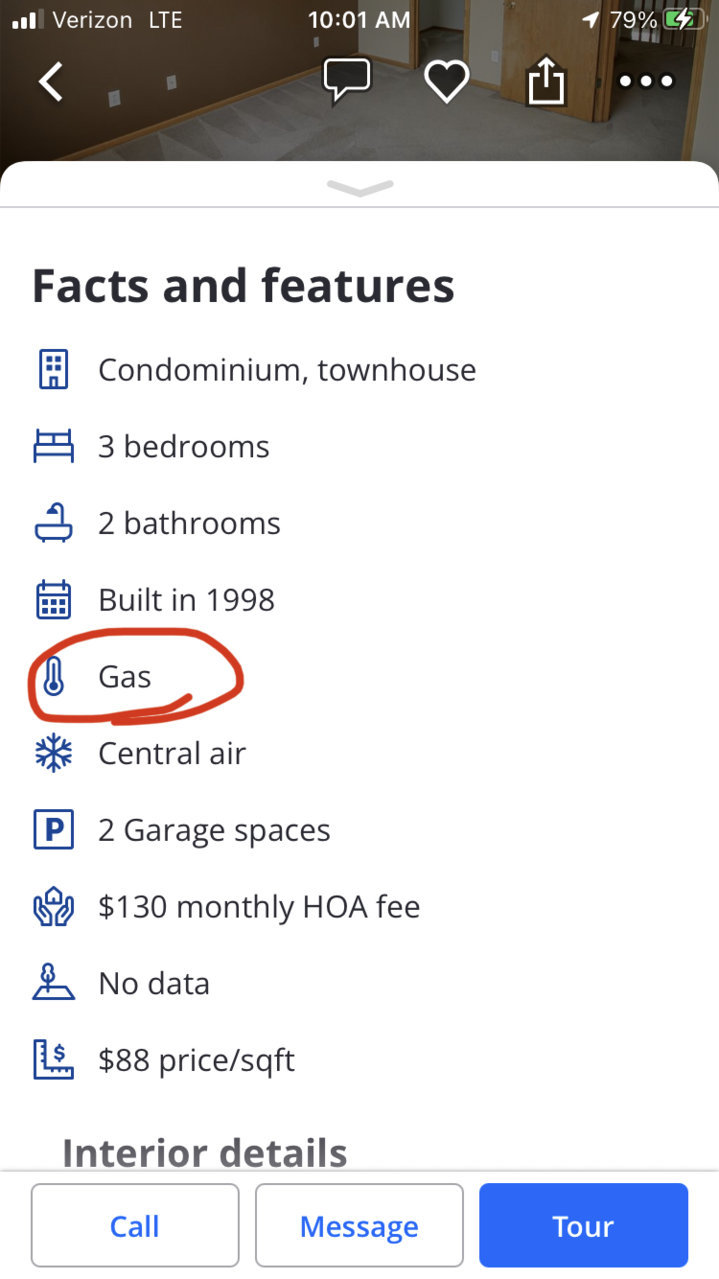Collapse the sheet using the chevron handle
This screenshot has width=719, height=1279.
click(359, 188)
